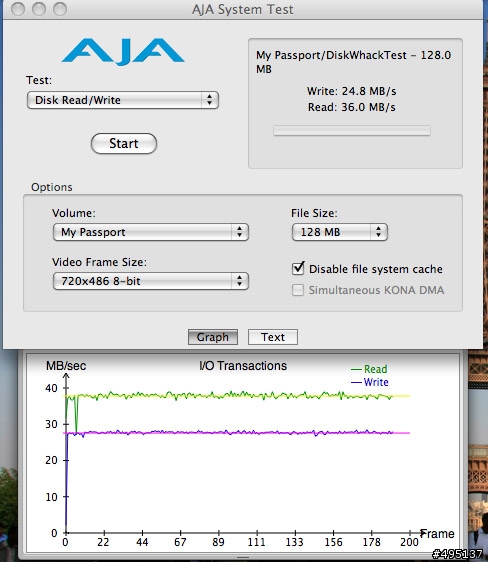The height and width of the screenshot is (562, 488).
Task: Open the Volume dropdown set to My Passport
Action: pyautogui.click(x=150, y=232)
